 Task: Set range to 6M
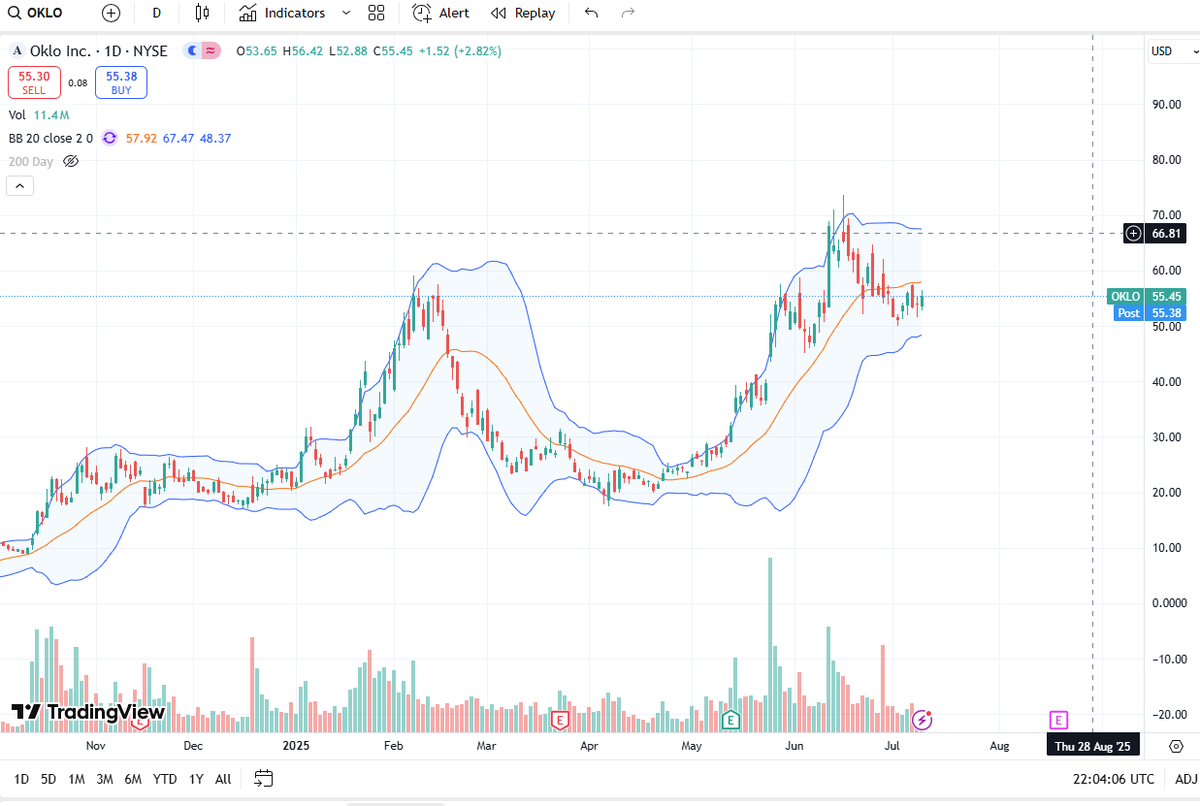click(133, 779)
